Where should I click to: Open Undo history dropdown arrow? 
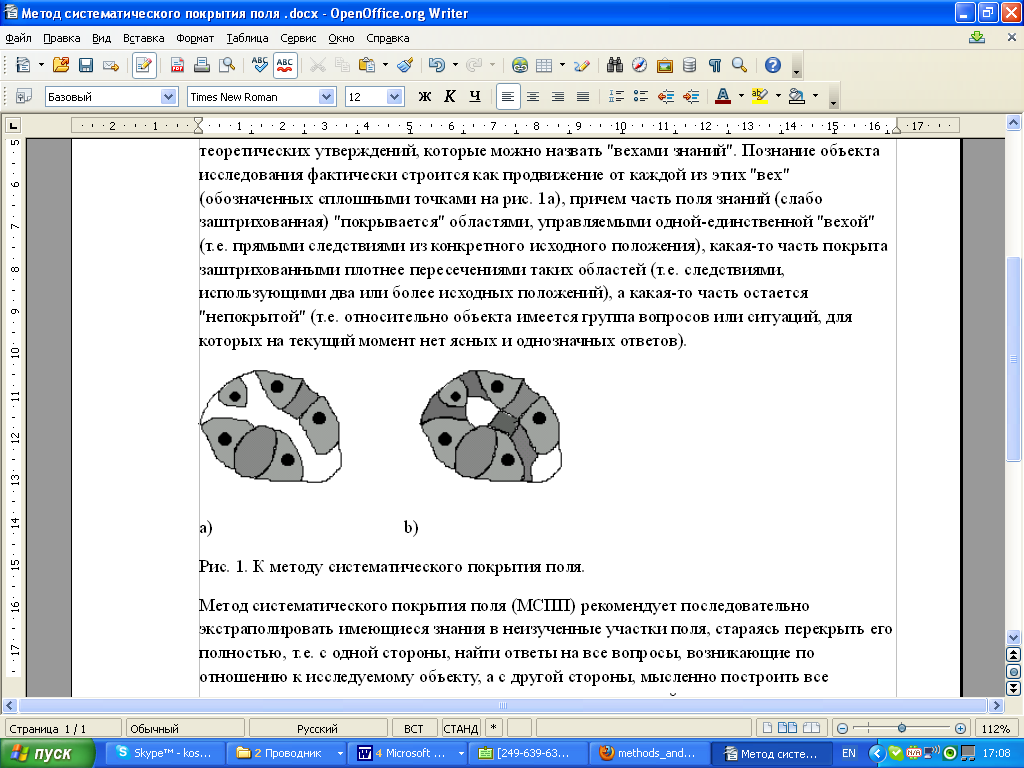click(455, 65)
